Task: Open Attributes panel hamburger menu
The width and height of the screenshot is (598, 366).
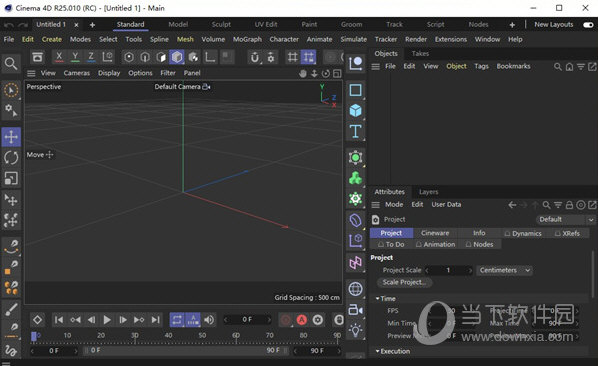Action: click(x=376, y=205)
